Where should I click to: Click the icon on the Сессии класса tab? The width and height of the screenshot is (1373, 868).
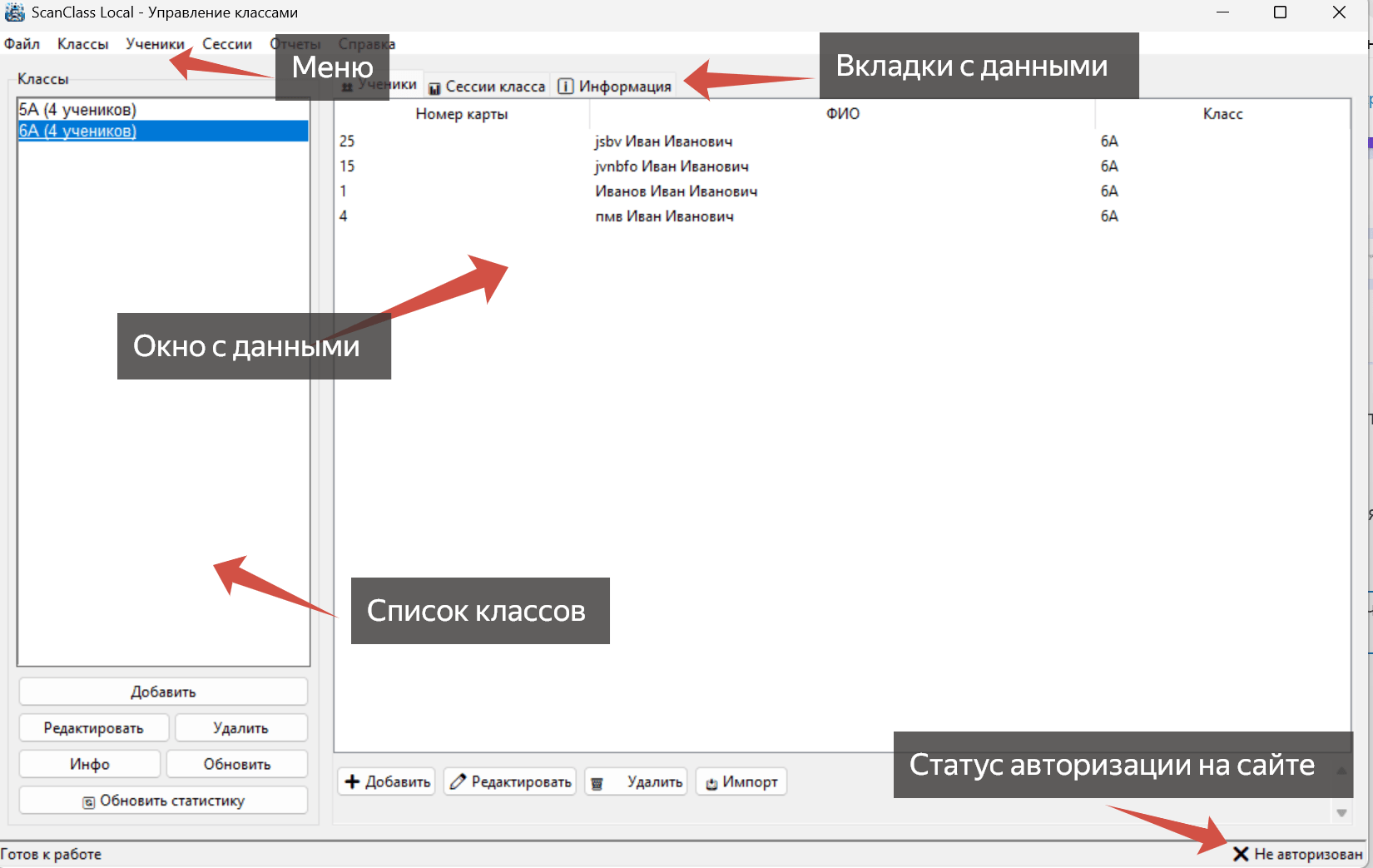434,88
